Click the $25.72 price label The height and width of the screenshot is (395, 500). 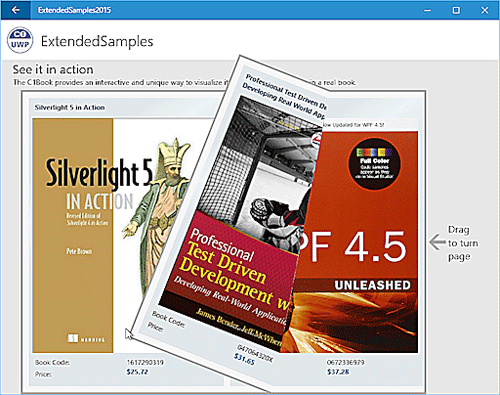(x=137, y=372)
